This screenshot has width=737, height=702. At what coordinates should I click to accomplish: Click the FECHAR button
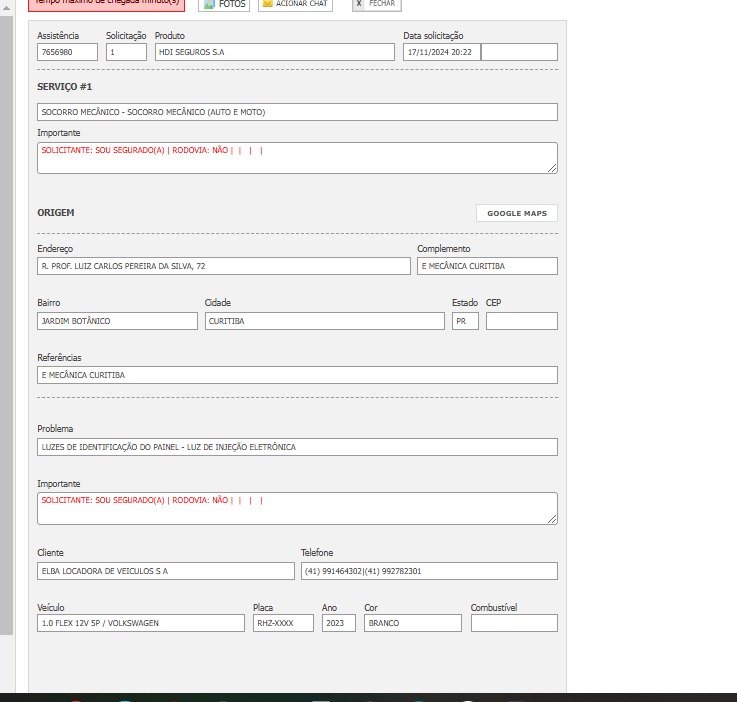(376, 5)
